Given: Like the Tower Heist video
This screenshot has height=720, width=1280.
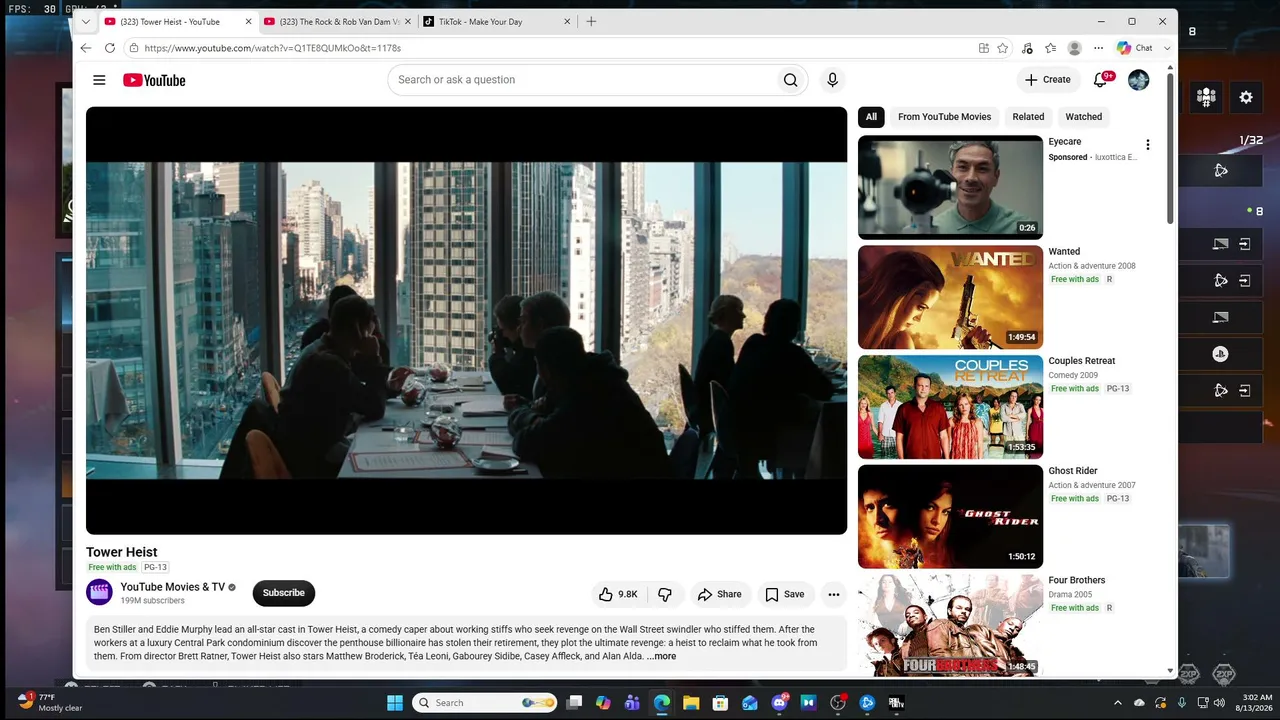Looking at the screenshot, I should click(619, 594).
